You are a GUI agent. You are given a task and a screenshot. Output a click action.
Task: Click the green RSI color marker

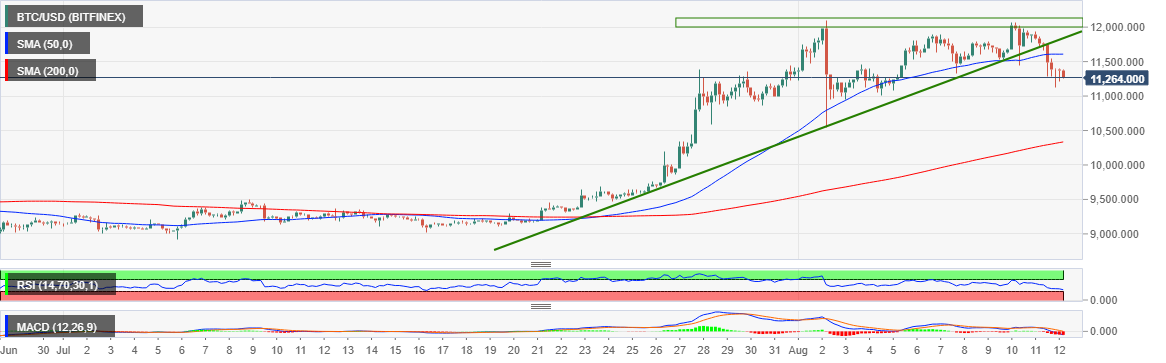pos(7,283)
